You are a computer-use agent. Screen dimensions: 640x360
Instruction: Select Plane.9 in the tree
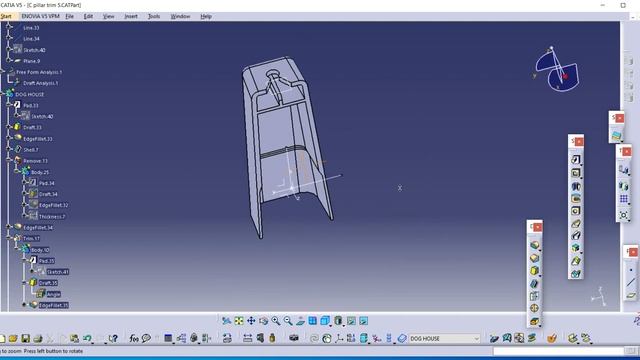(31, 61)
